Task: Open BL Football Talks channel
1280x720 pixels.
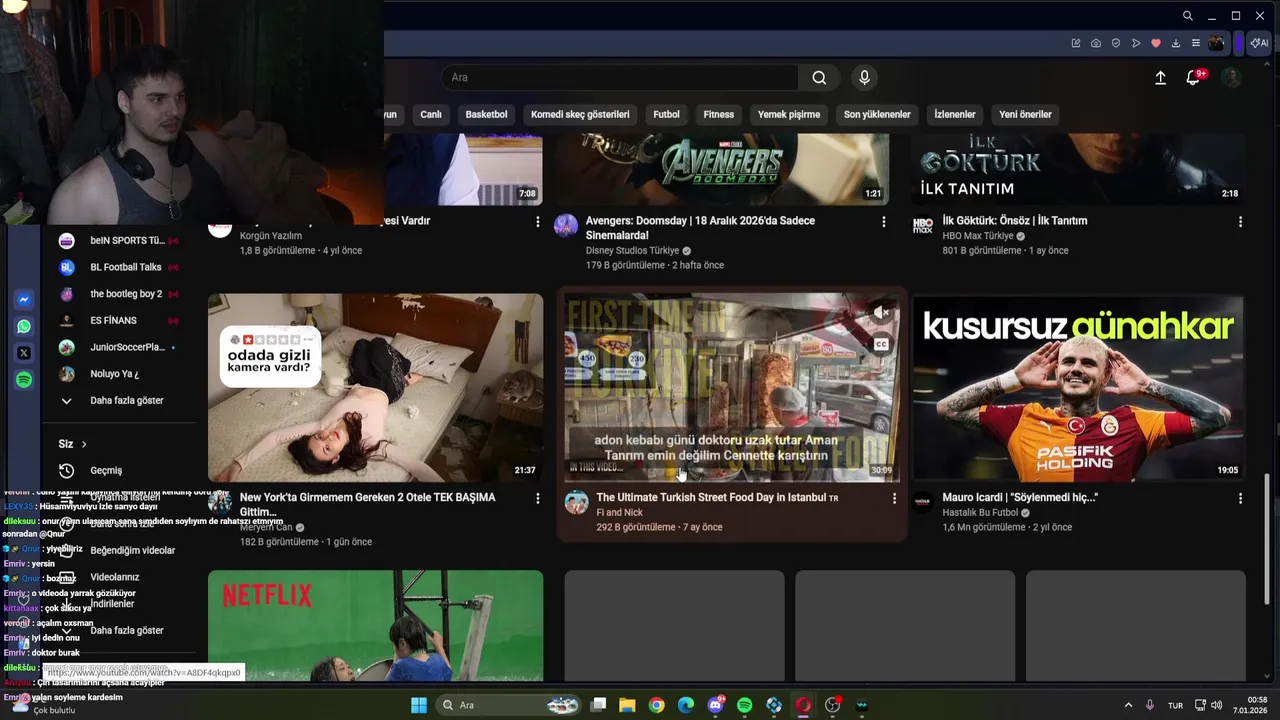Action: click(x=120, y=267)
